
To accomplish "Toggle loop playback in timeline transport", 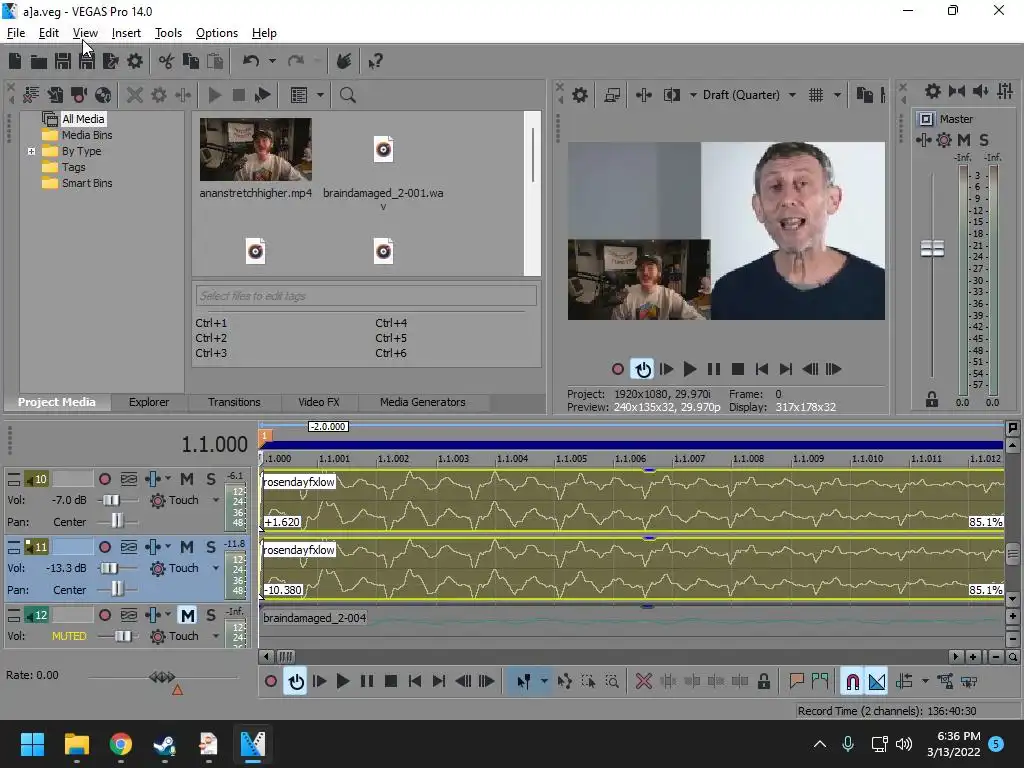I will click(x=296, y=682).
